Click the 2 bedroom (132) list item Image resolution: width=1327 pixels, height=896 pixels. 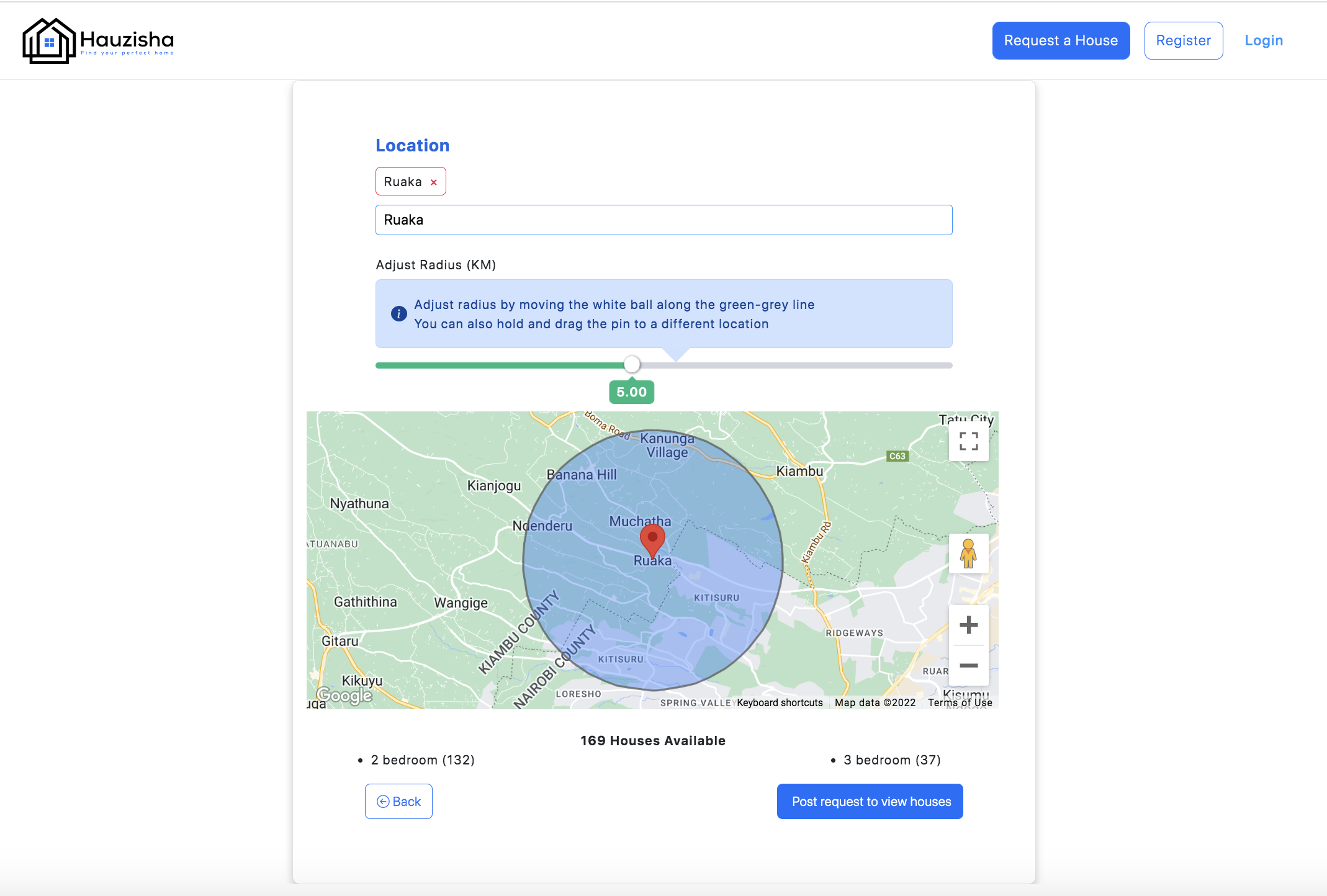coord(423,759)
